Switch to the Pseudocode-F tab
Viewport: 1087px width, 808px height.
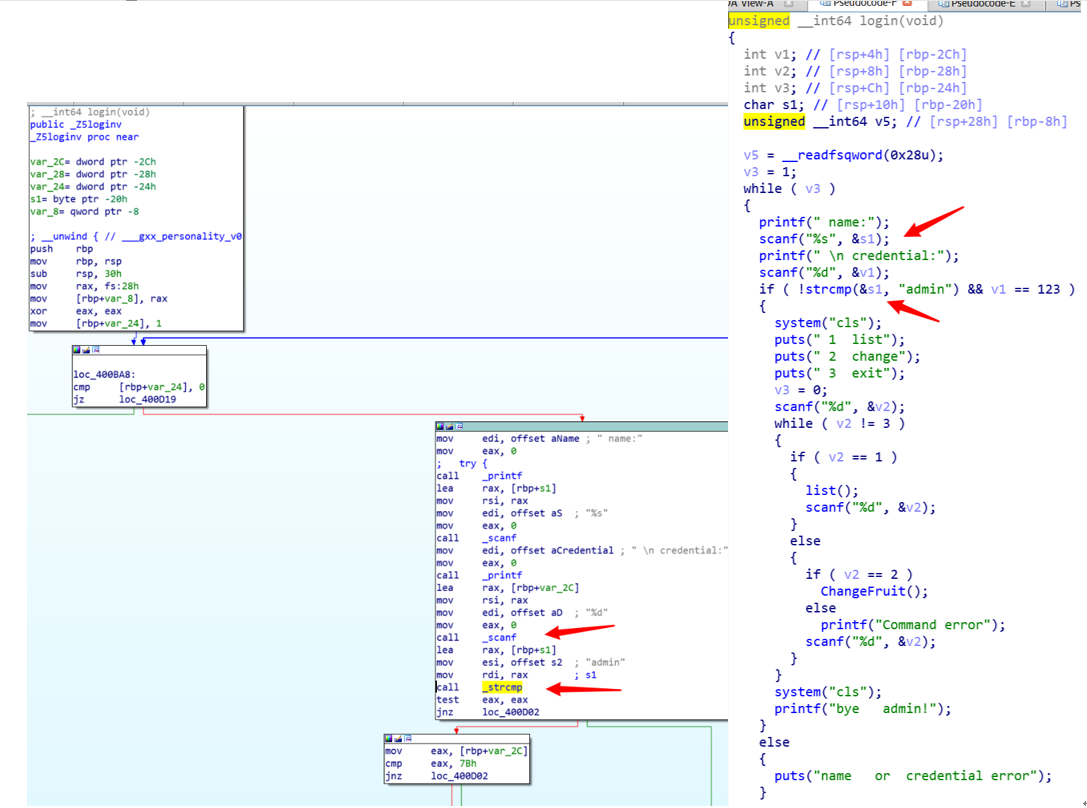(x=858, y=5)
